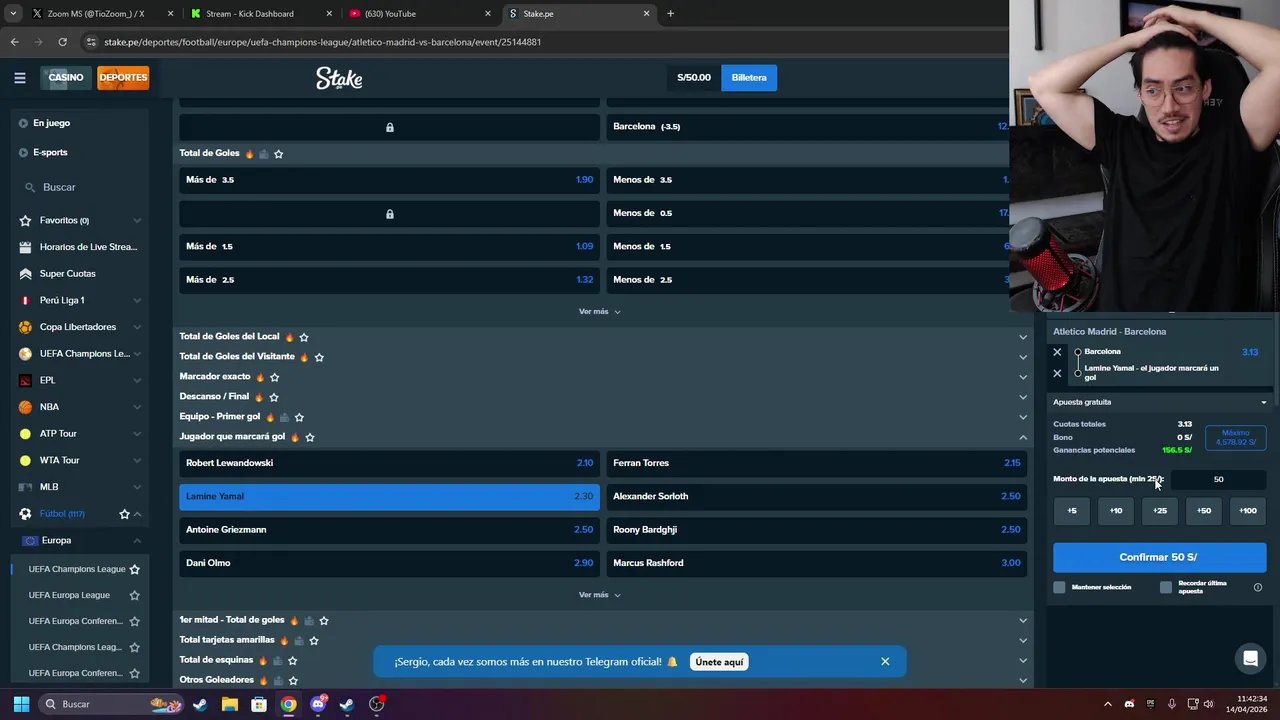This screenshot has height=720, width=1280.
Task: Open File Explorer from taskbar
Action: click(229, 704)
